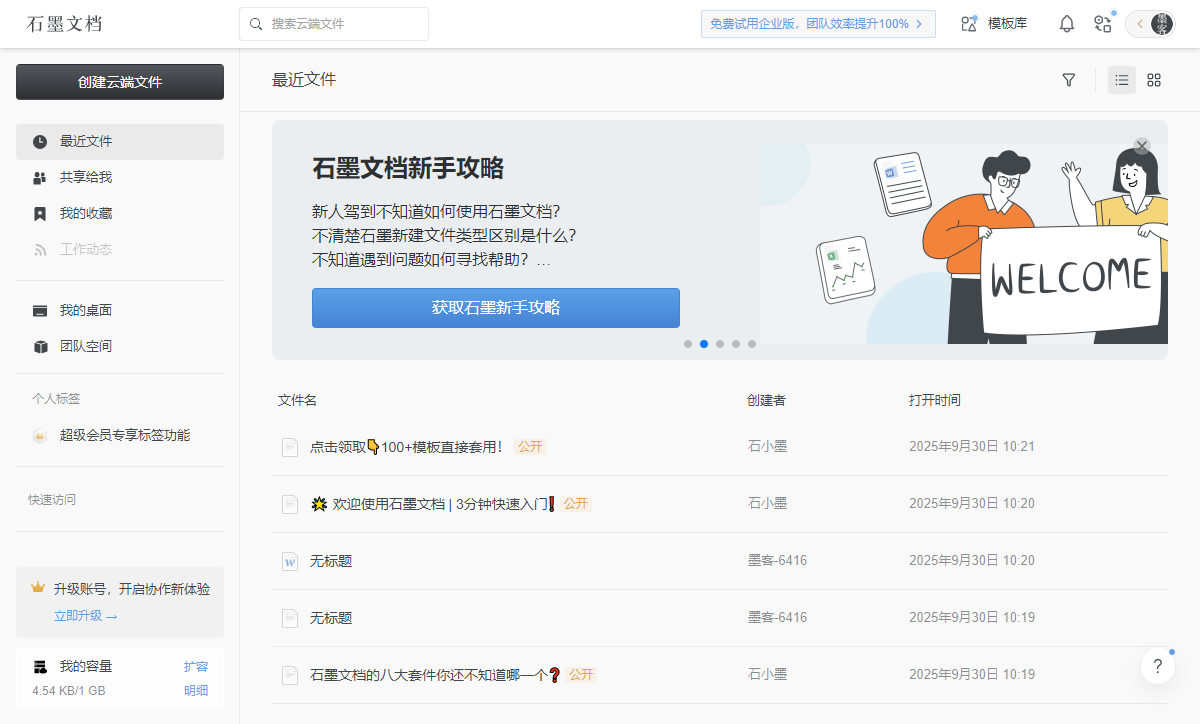Focus the 搜索云端文件 search field
The image size is (1200, 724).
point(334,24)
